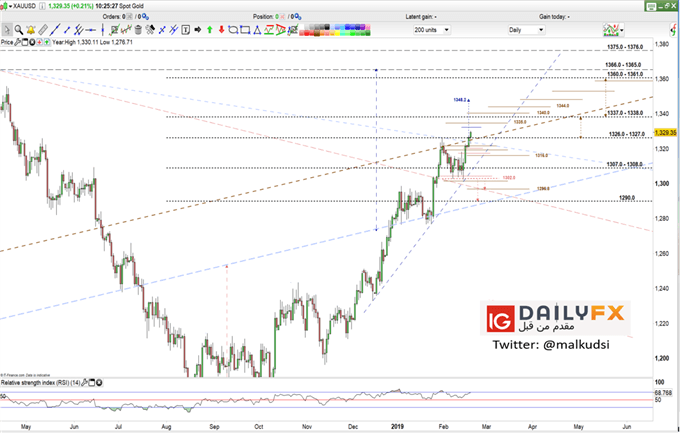The image size is (680, 433).
Task: Close the RSI indicator panel
Action: (99, 383)
